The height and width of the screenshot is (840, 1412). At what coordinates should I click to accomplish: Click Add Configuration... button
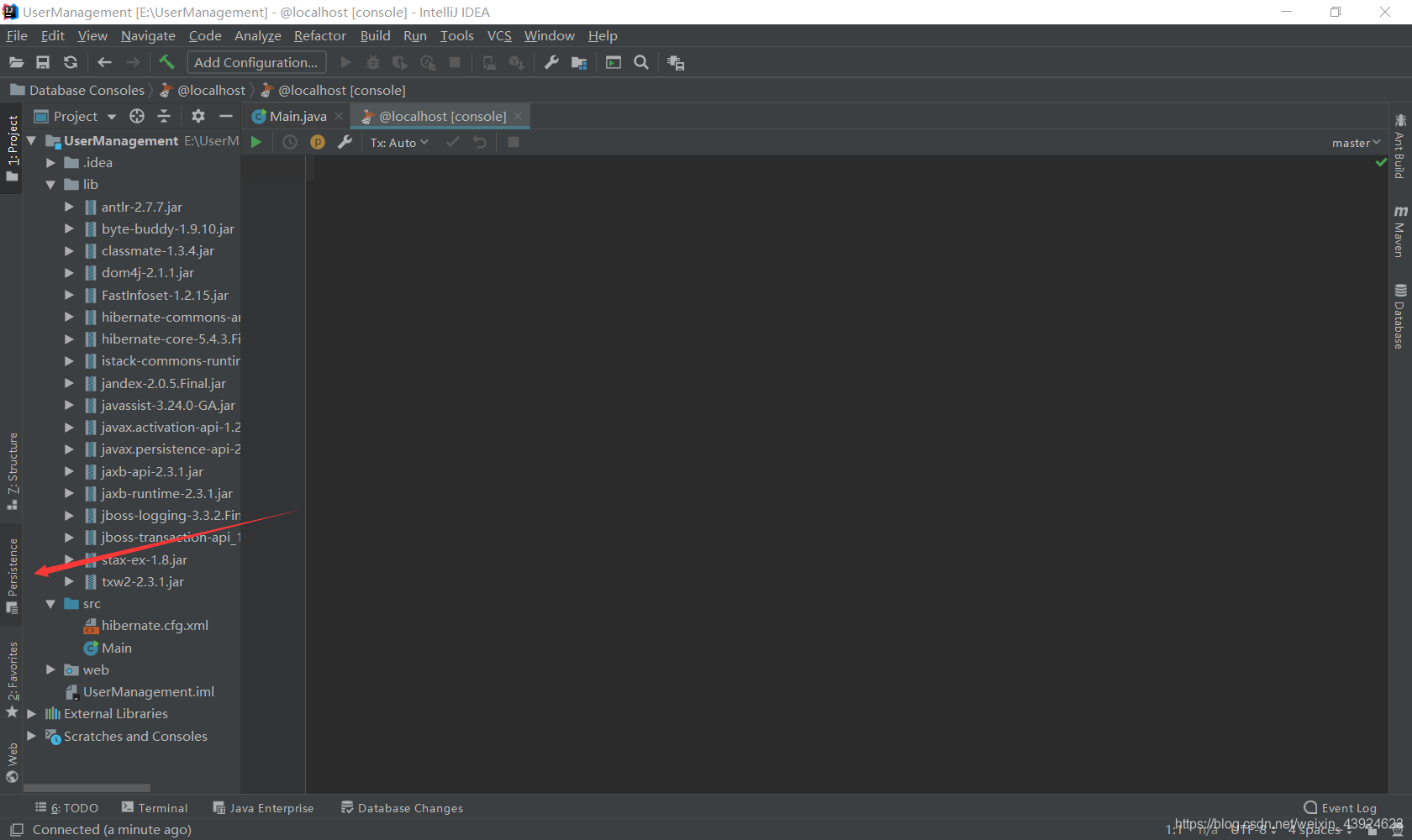256,62
